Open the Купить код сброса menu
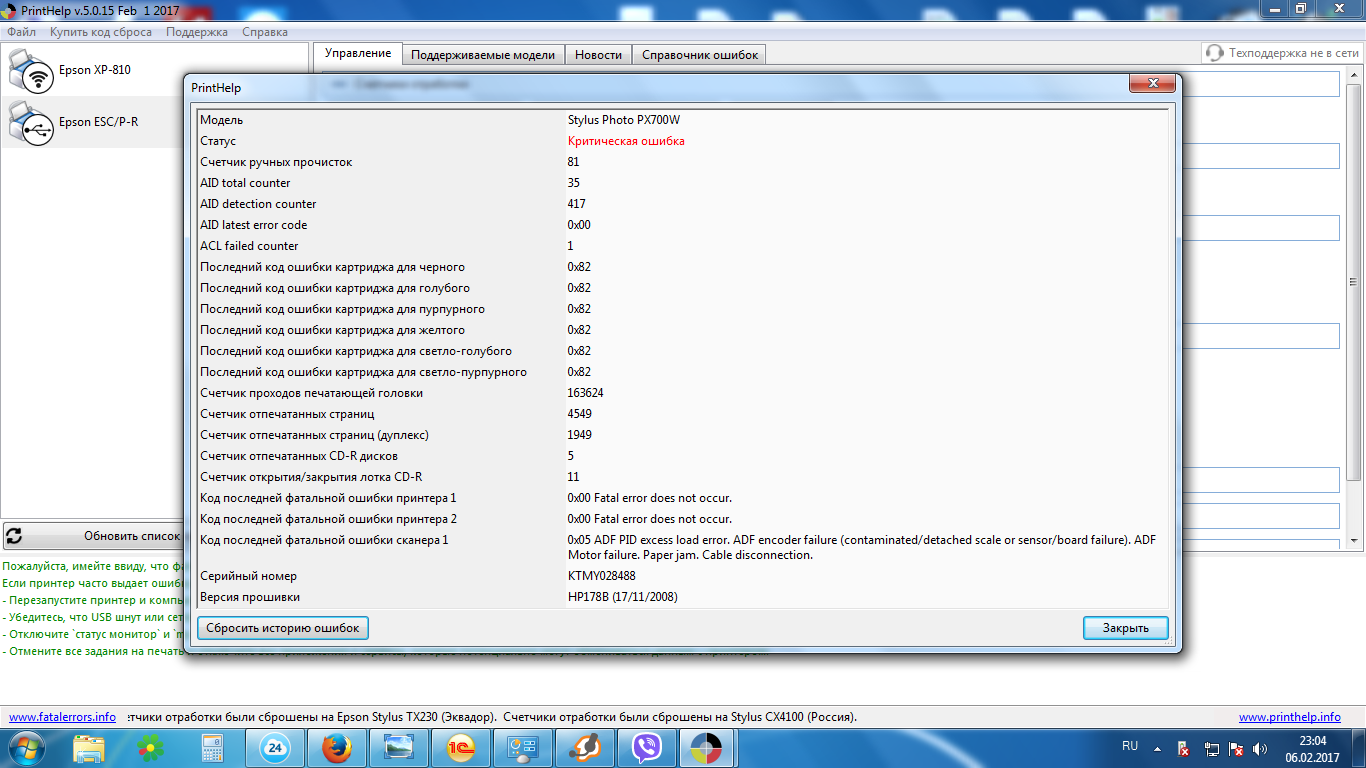Viewport: 1366px width, 768px height. tap(101, 32)
